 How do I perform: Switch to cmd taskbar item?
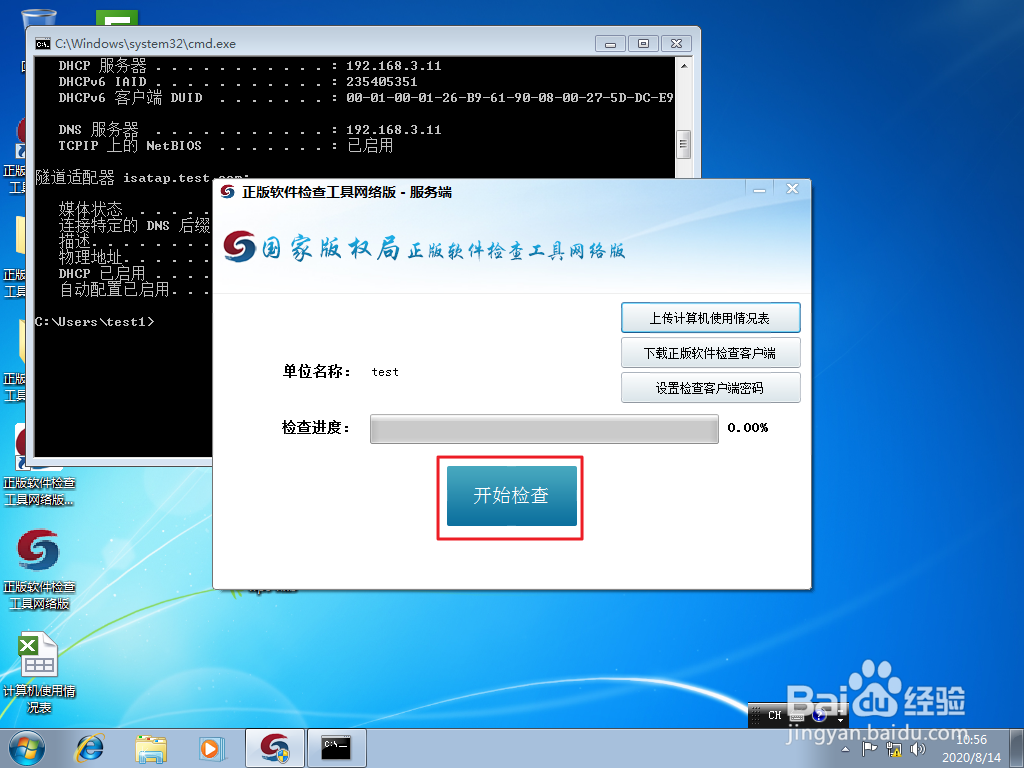point(337,748)
